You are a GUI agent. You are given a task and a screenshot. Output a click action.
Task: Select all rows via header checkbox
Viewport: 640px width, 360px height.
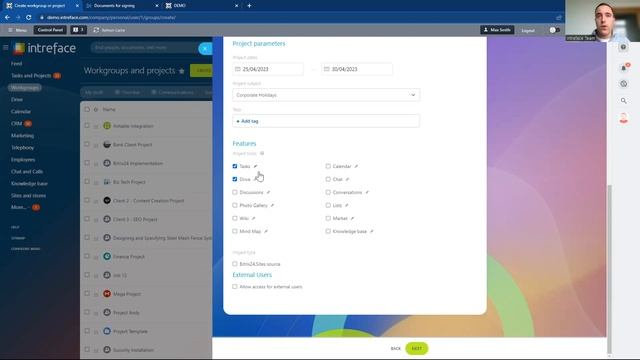(x=87, y=109)
